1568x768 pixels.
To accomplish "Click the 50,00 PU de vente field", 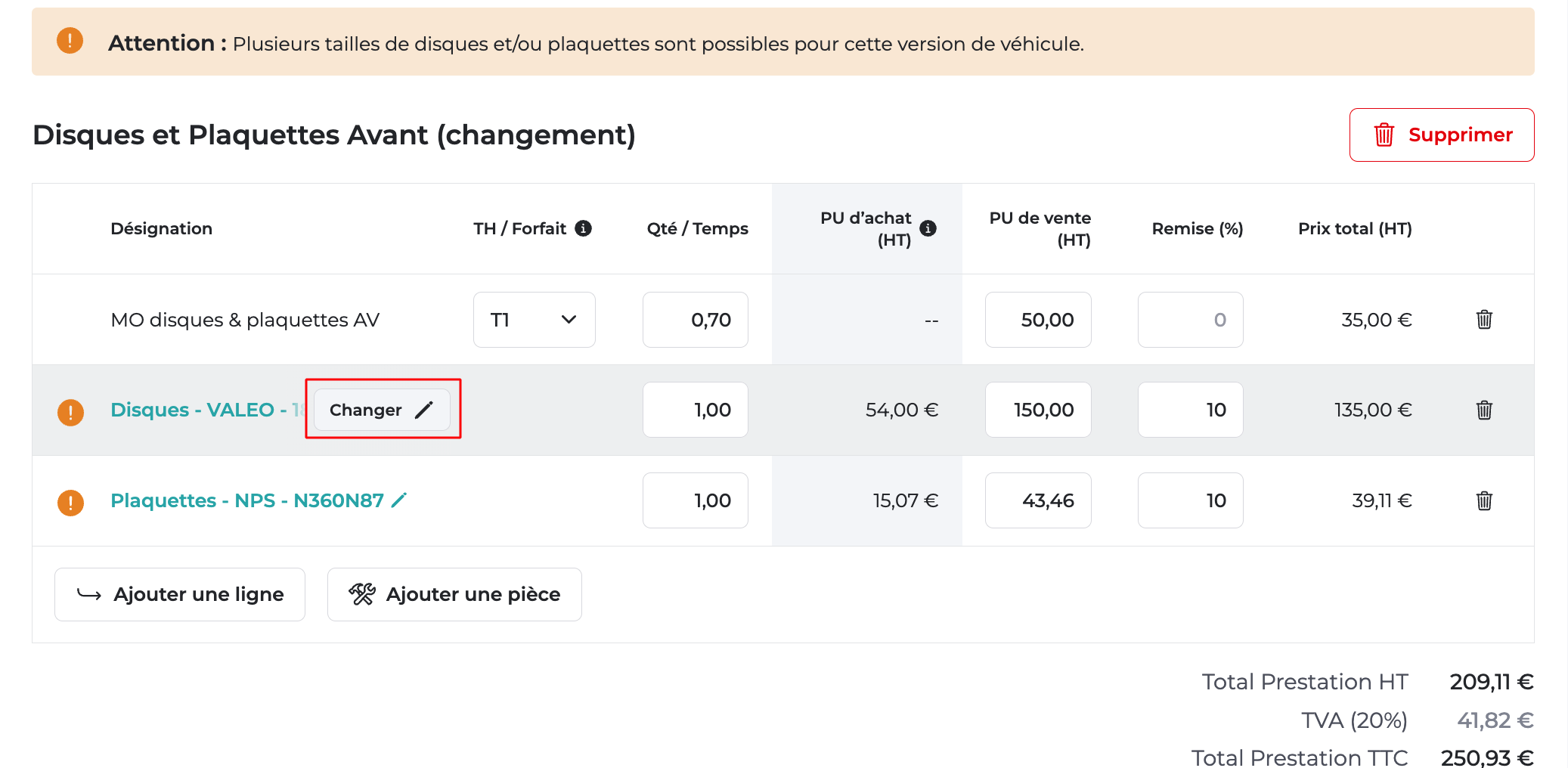I will [1038, 320].
